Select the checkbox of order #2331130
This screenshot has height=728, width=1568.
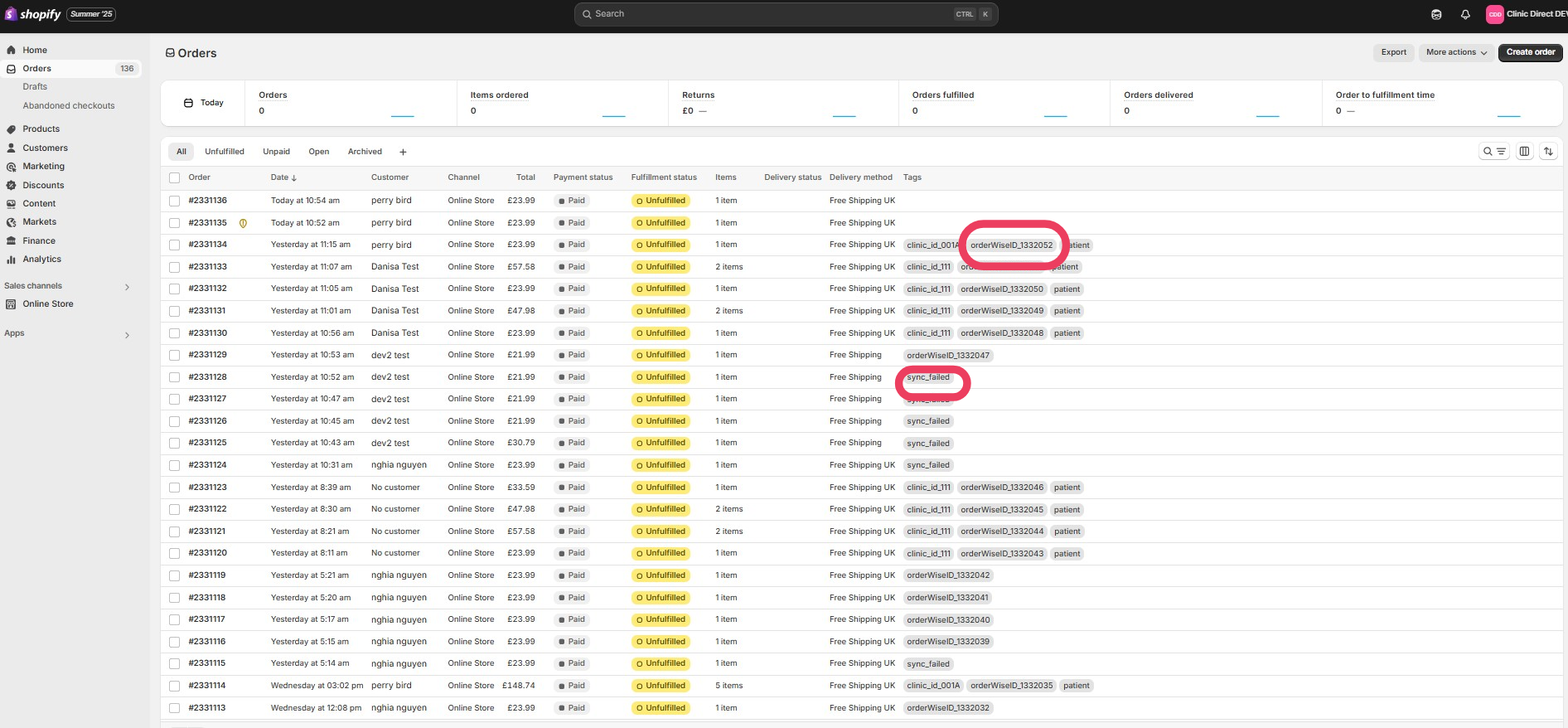click(x=174, y=333)
